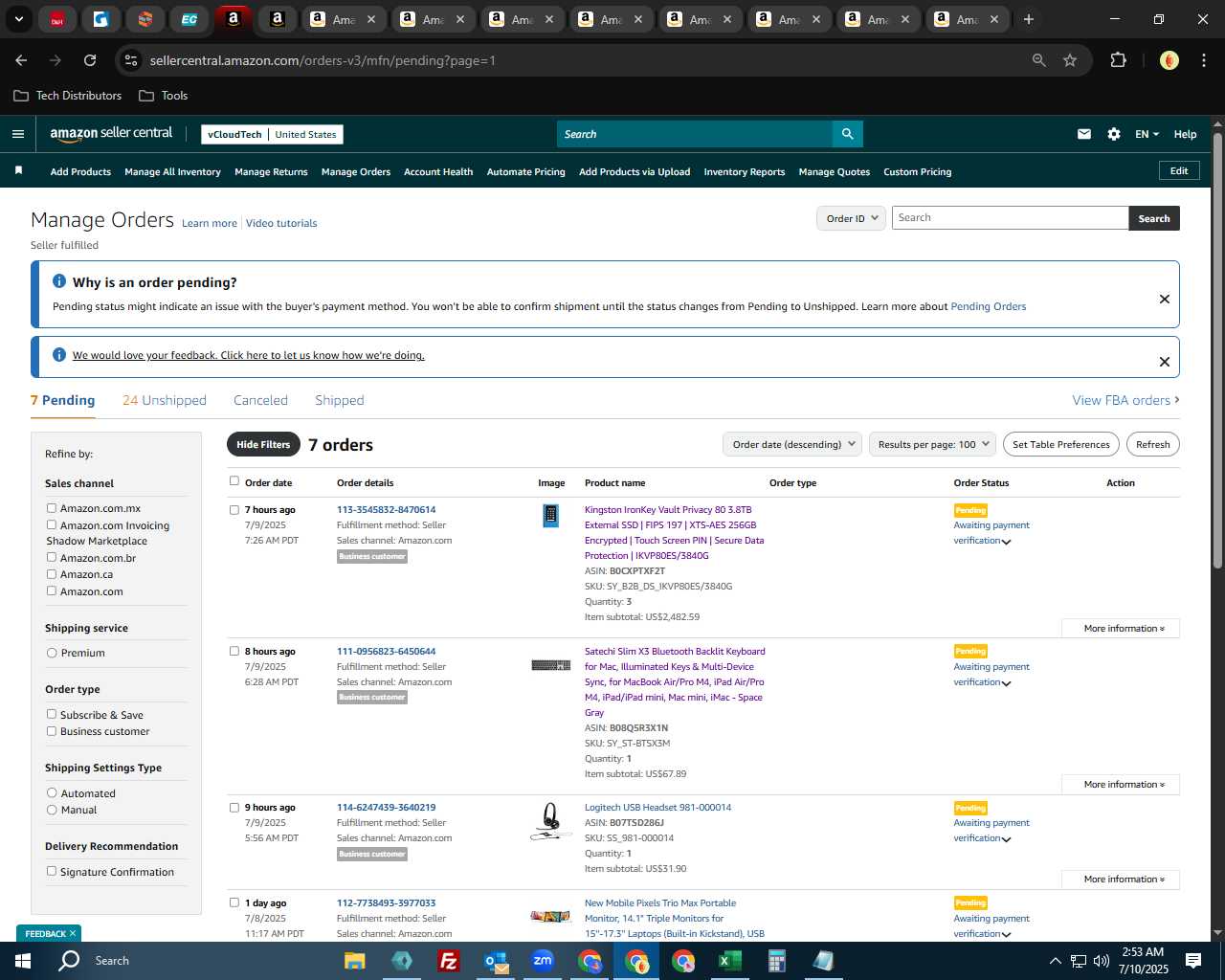Click Set Table Preferences button
This screenshot has width=1225, height=980.
(x=1061, y=444)
